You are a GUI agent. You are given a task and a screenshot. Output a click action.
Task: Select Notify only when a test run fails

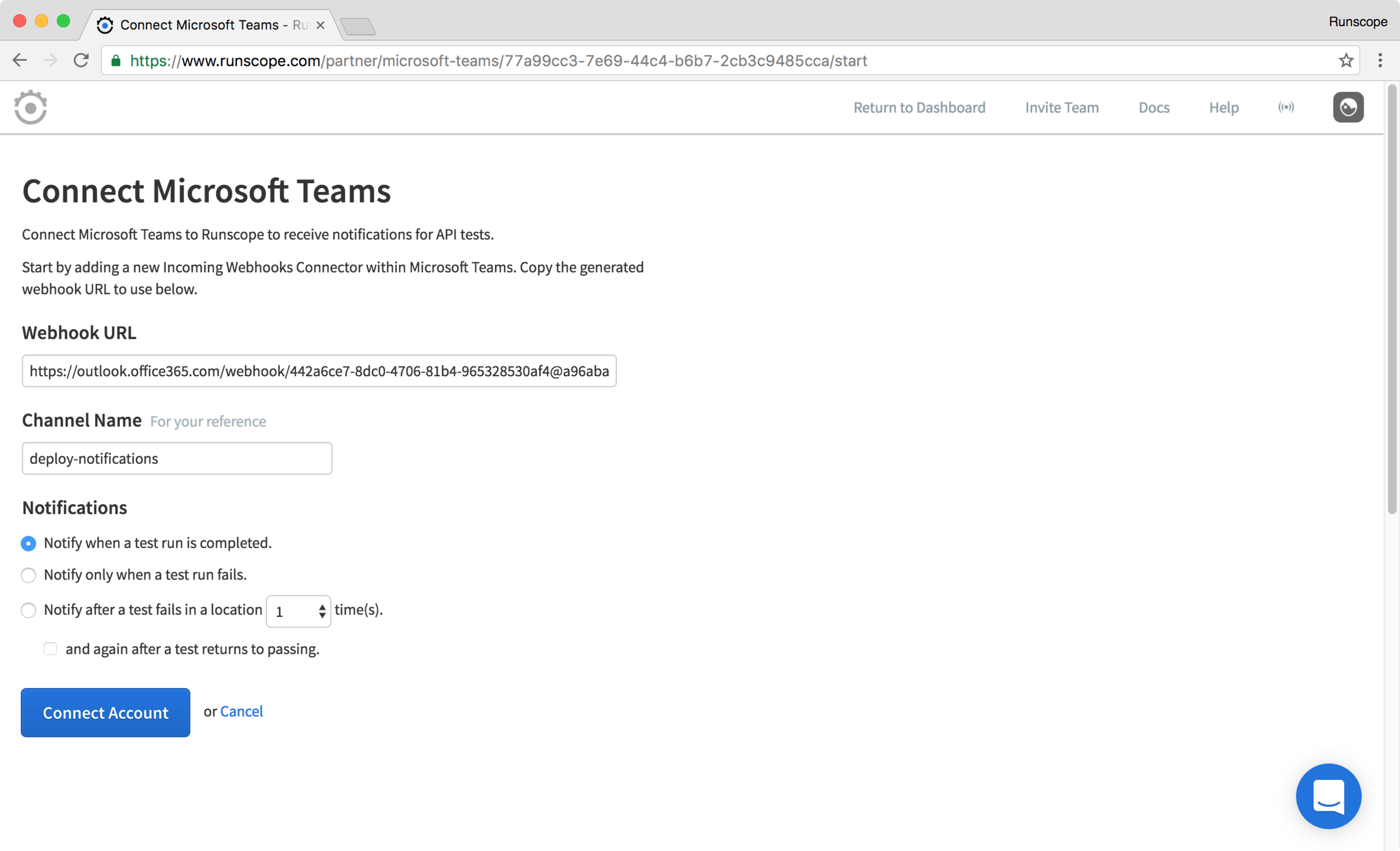29,575
